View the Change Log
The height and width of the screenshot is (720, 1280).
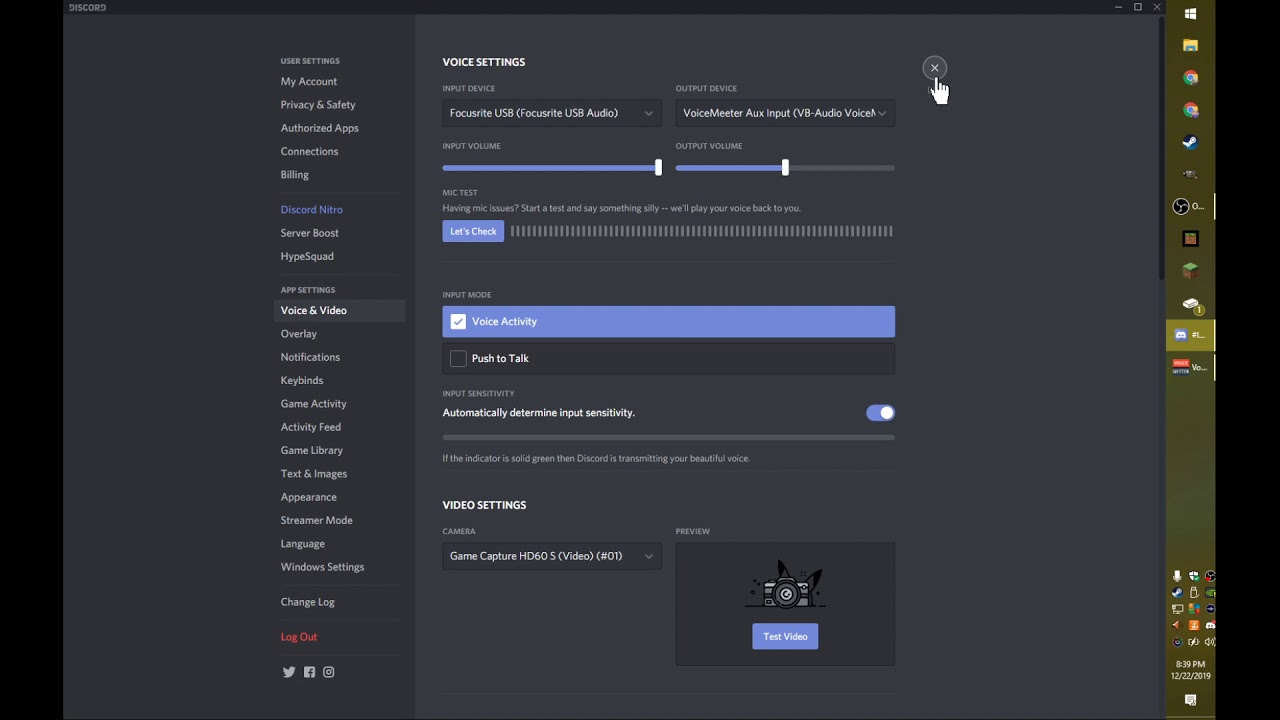[x=308, y=602]
